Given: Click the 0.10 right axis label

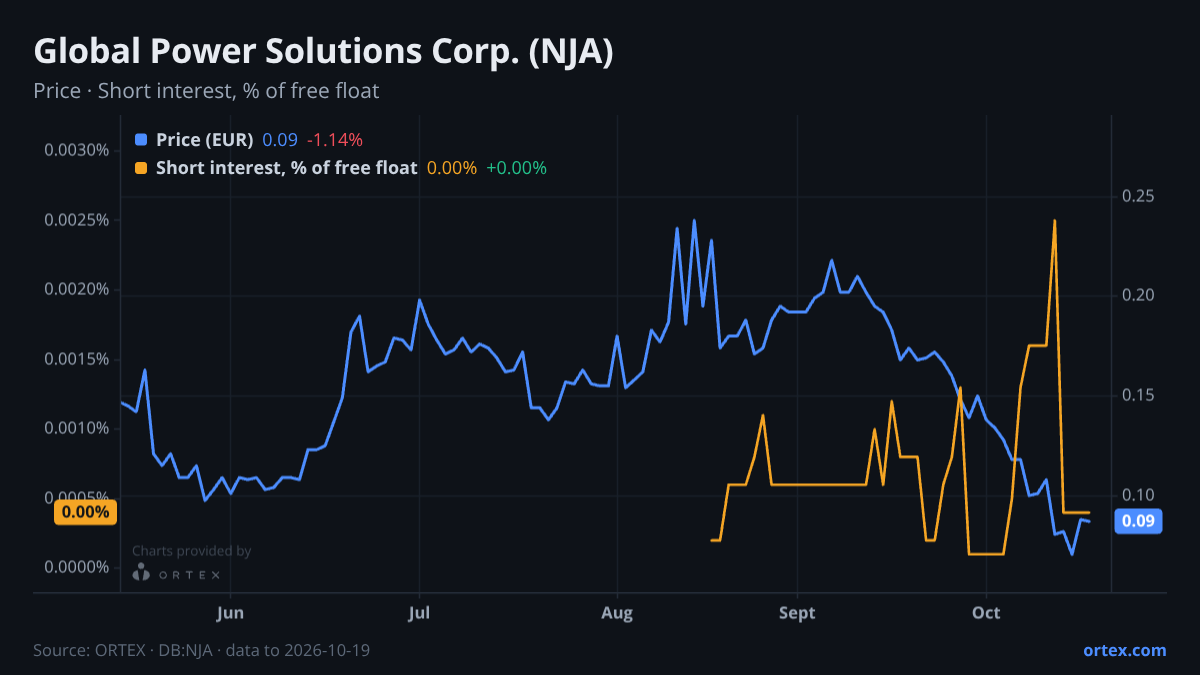Looking at the screenshot, I should [1138, 496].
